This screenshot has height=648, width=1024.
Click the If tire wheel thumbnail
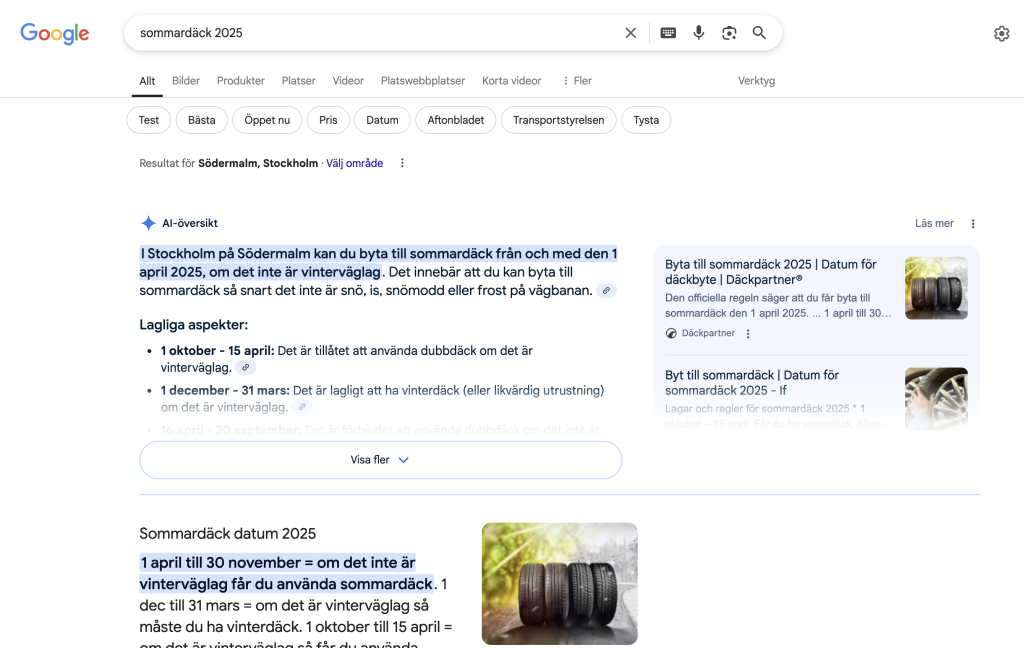[x=936, y=398]
